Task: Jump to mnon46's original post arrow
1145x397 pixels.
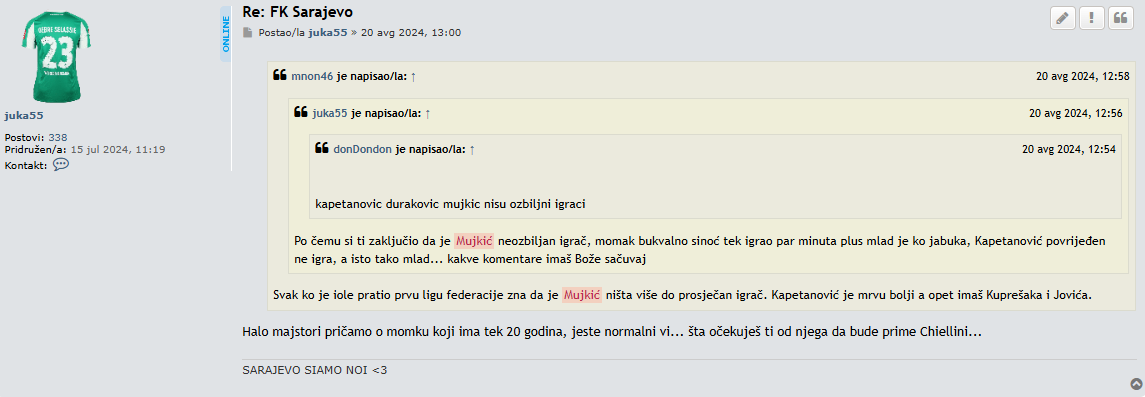Action: pos(413,76)
